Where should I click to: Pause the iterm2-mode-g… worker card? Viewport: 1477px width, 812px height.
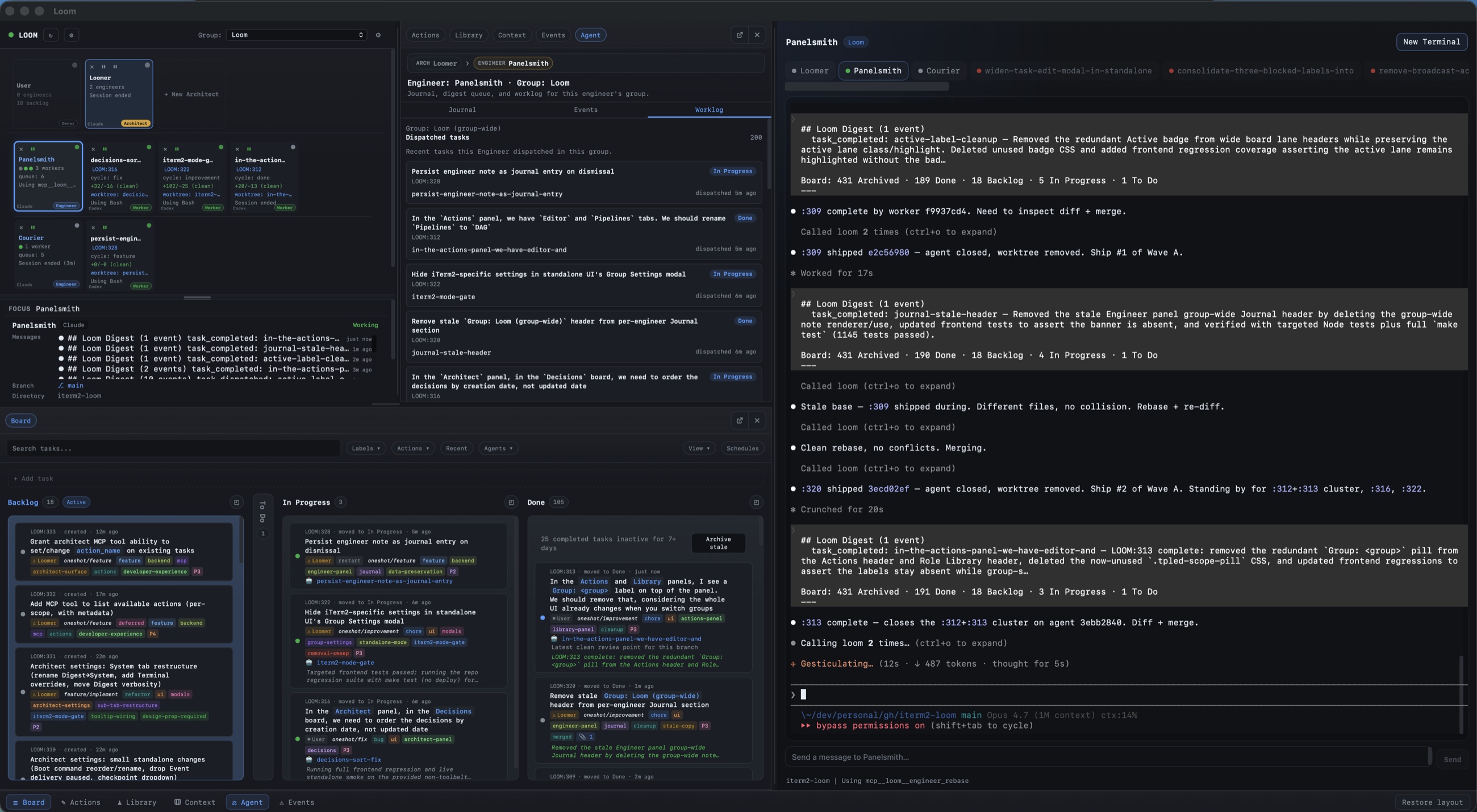click(177, 149)
